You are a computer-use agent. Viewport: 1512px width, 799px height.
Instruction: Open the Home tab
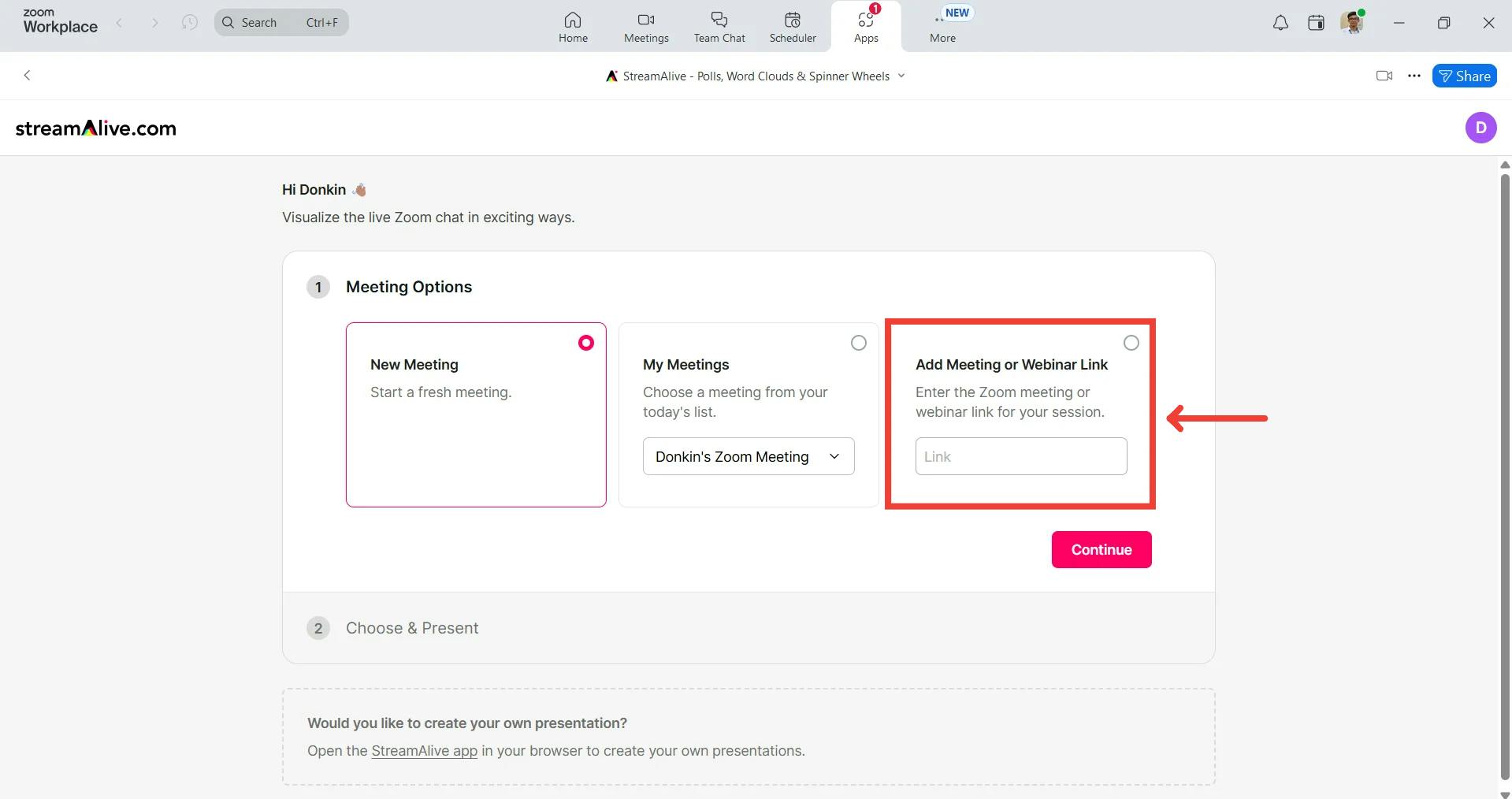[x=573, y=27]
